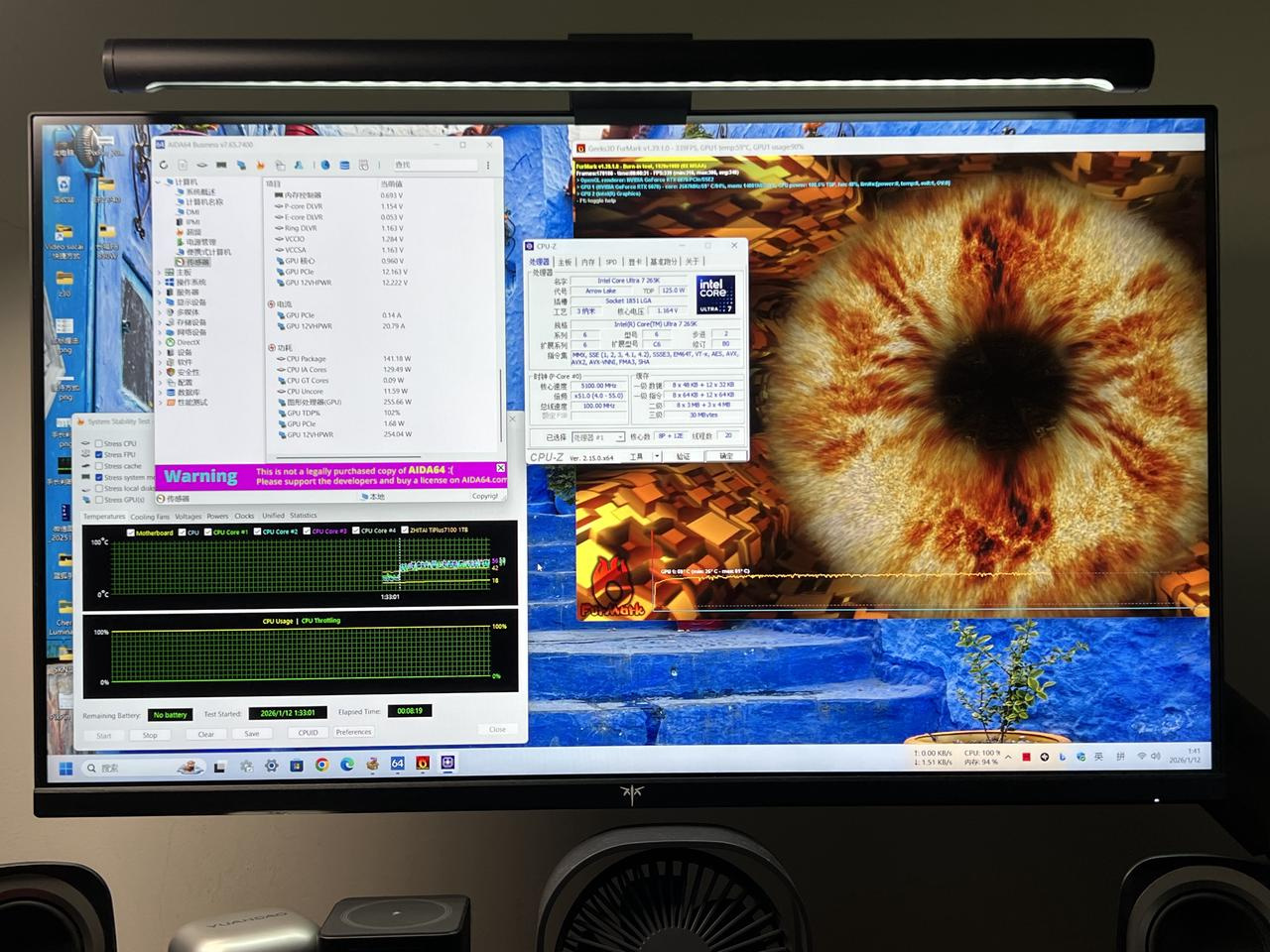
Task: Click the AIDA64 taskbar icon labeled 64
Action: (x=397, y=764)
